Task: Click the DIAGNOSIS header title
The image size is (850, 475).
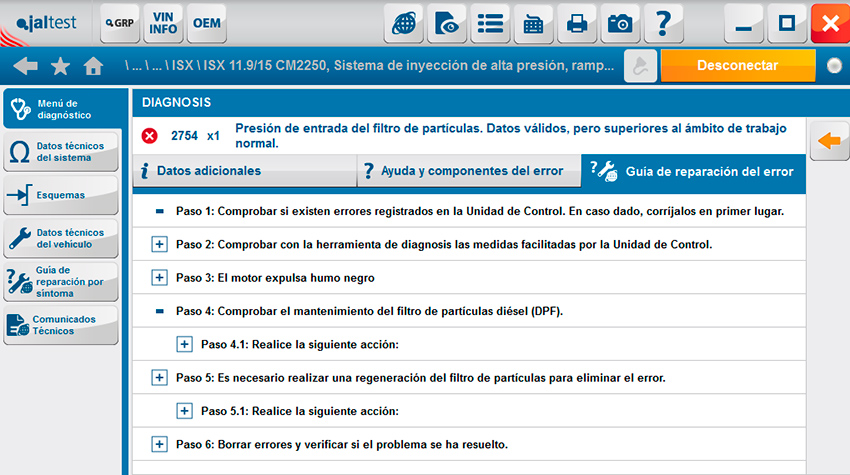Action: (x=176, y=102)
